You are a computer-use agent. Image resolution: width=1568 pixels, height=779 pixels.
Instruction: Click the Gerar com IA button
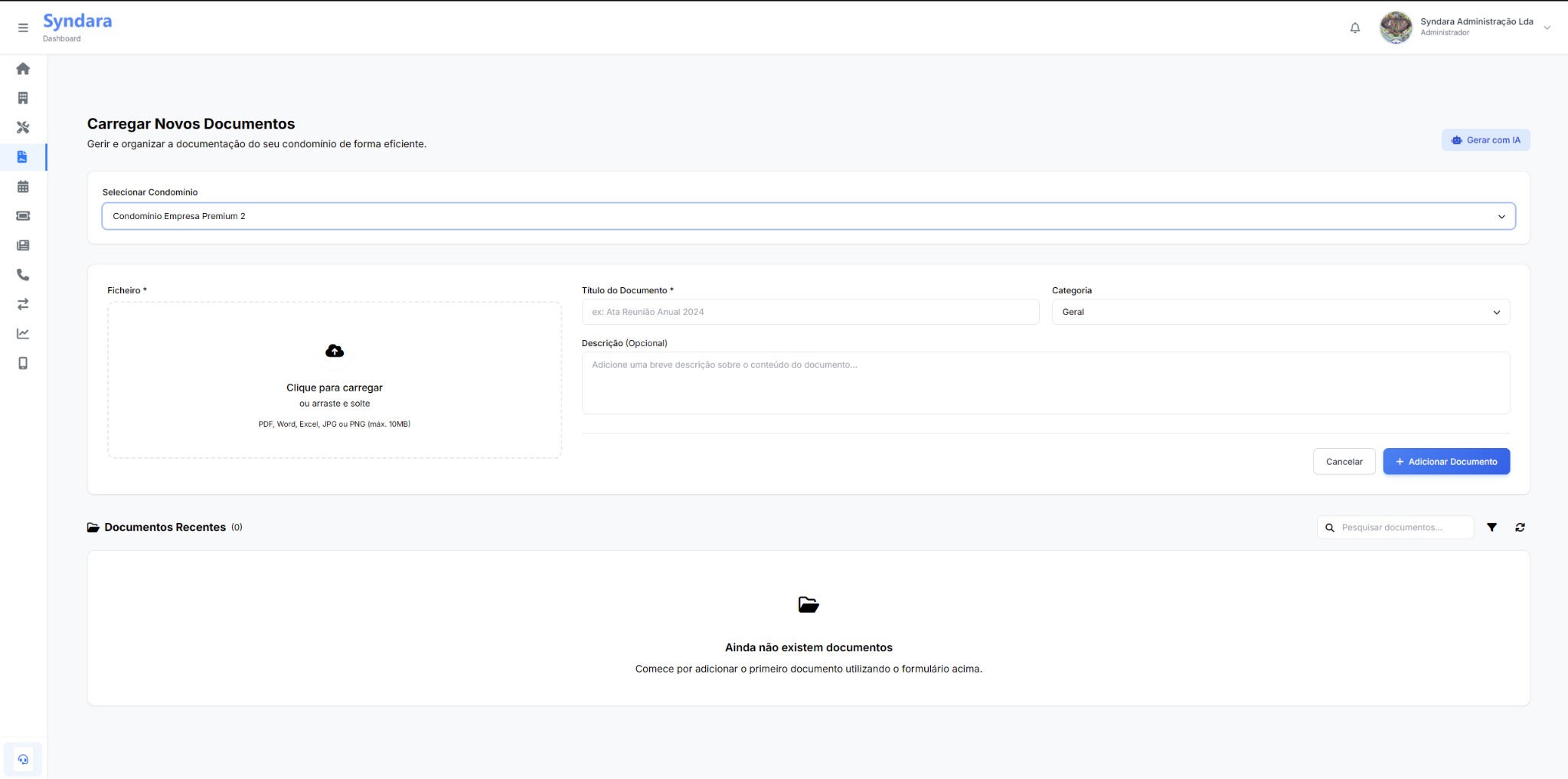[x=1485, y=140]
